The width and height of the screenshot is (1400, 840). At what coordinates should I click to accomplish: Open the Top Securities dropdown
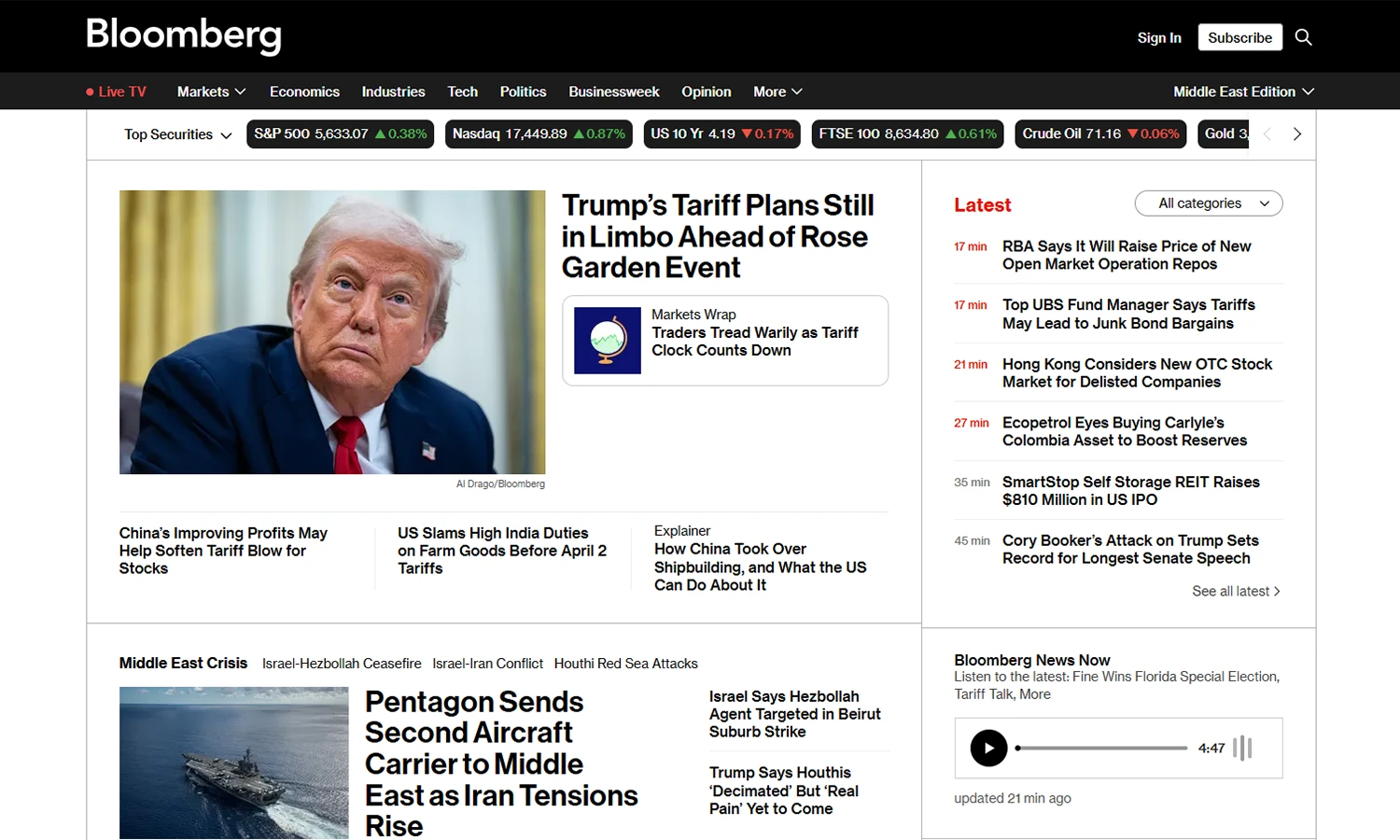click(177, 134)
